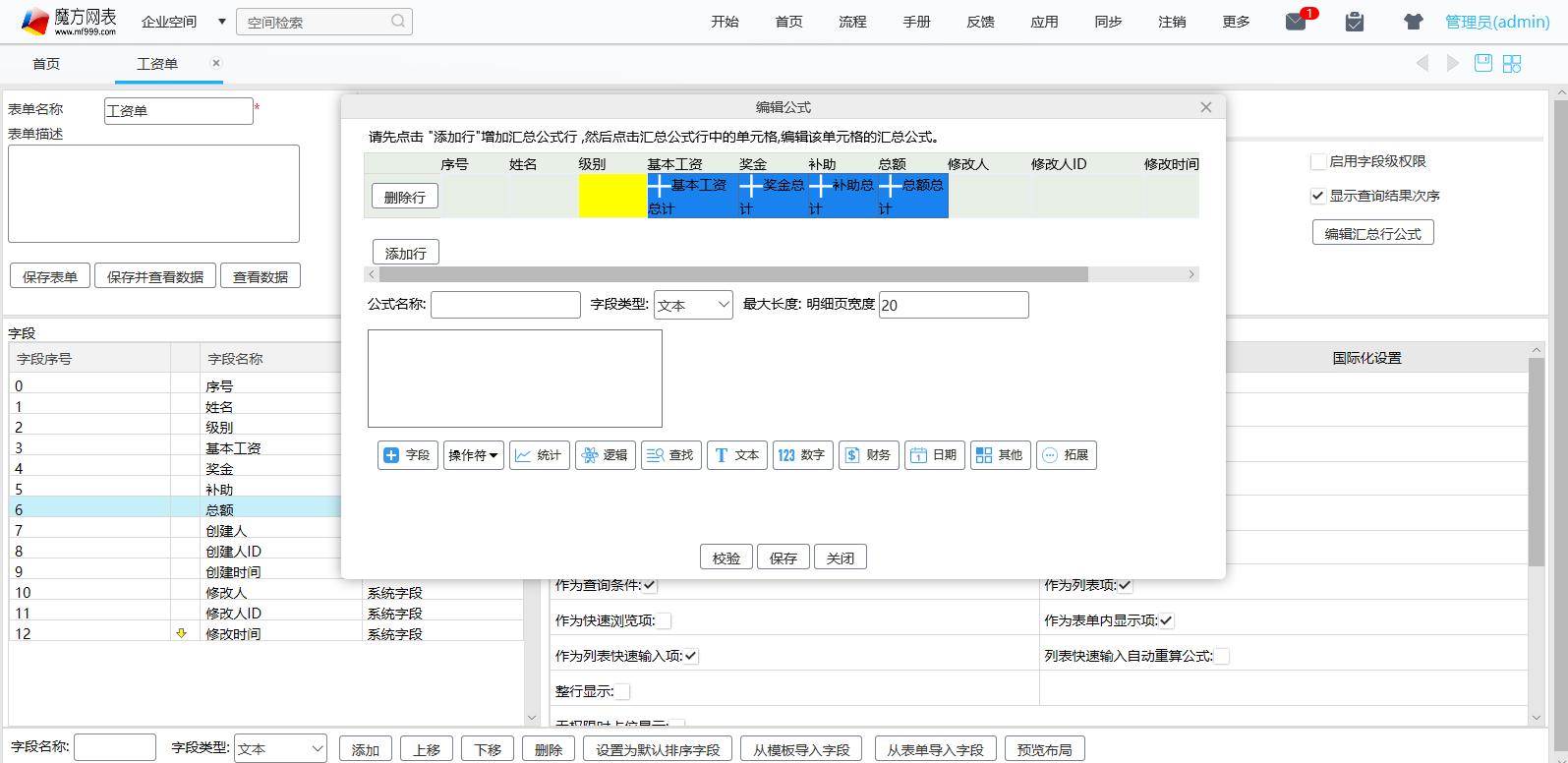Open the 统计 function group
The height and width of the screenshot is (763, 1568).
click(x=540, y=455)
